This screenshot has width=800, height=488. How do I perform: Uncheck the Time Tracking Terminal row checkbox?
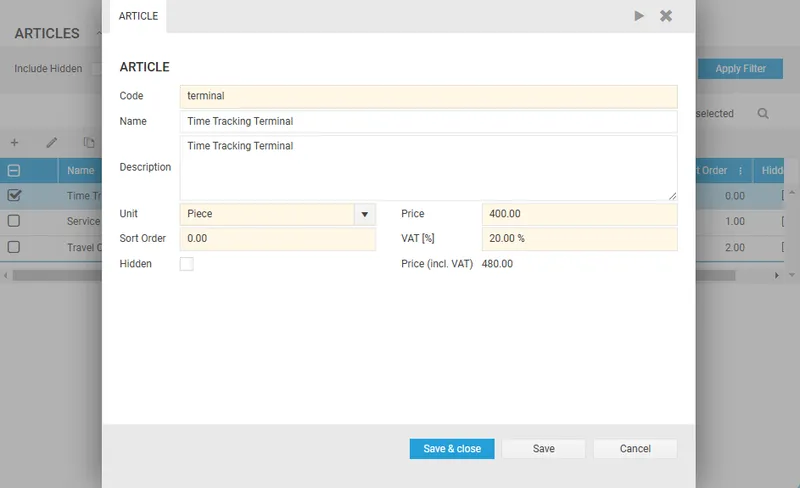(14, 196)
